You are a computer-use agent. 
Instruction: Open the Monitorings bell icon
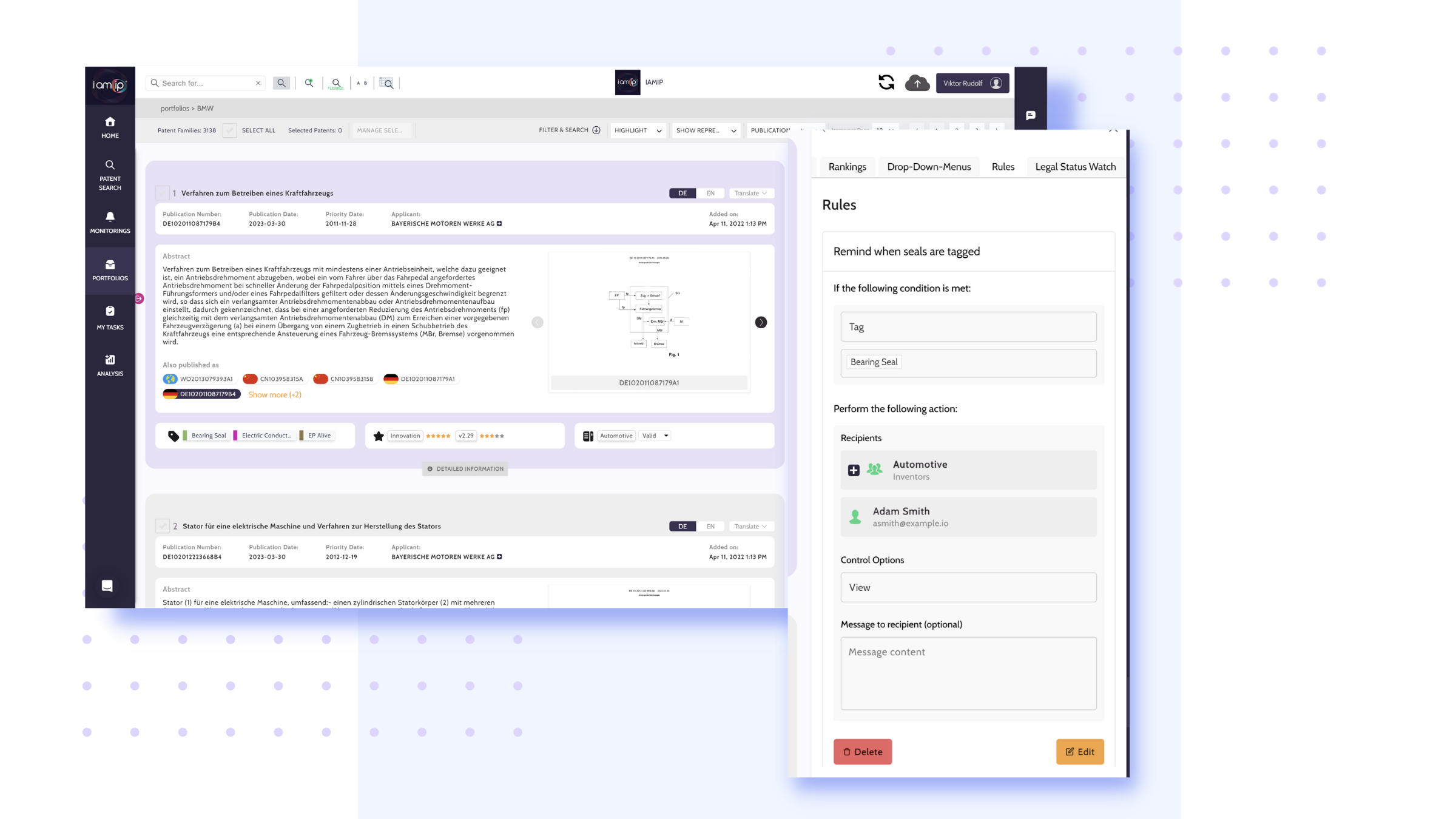tap(110, 217)
